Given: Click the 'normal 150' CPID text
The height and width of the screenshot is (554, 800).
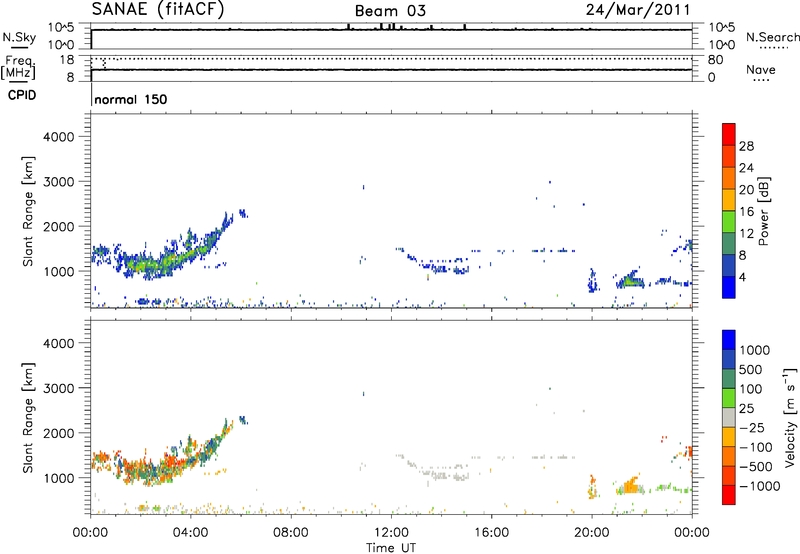Looking at the screenshot, I should tap(131, 99).
